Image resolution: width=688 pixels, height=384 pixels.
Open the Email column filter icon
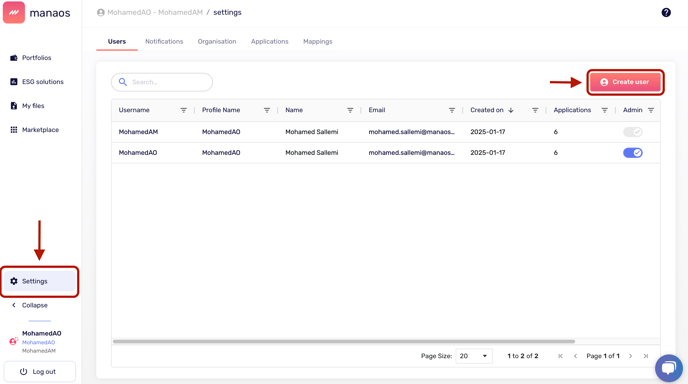click(x=452, y=110)
